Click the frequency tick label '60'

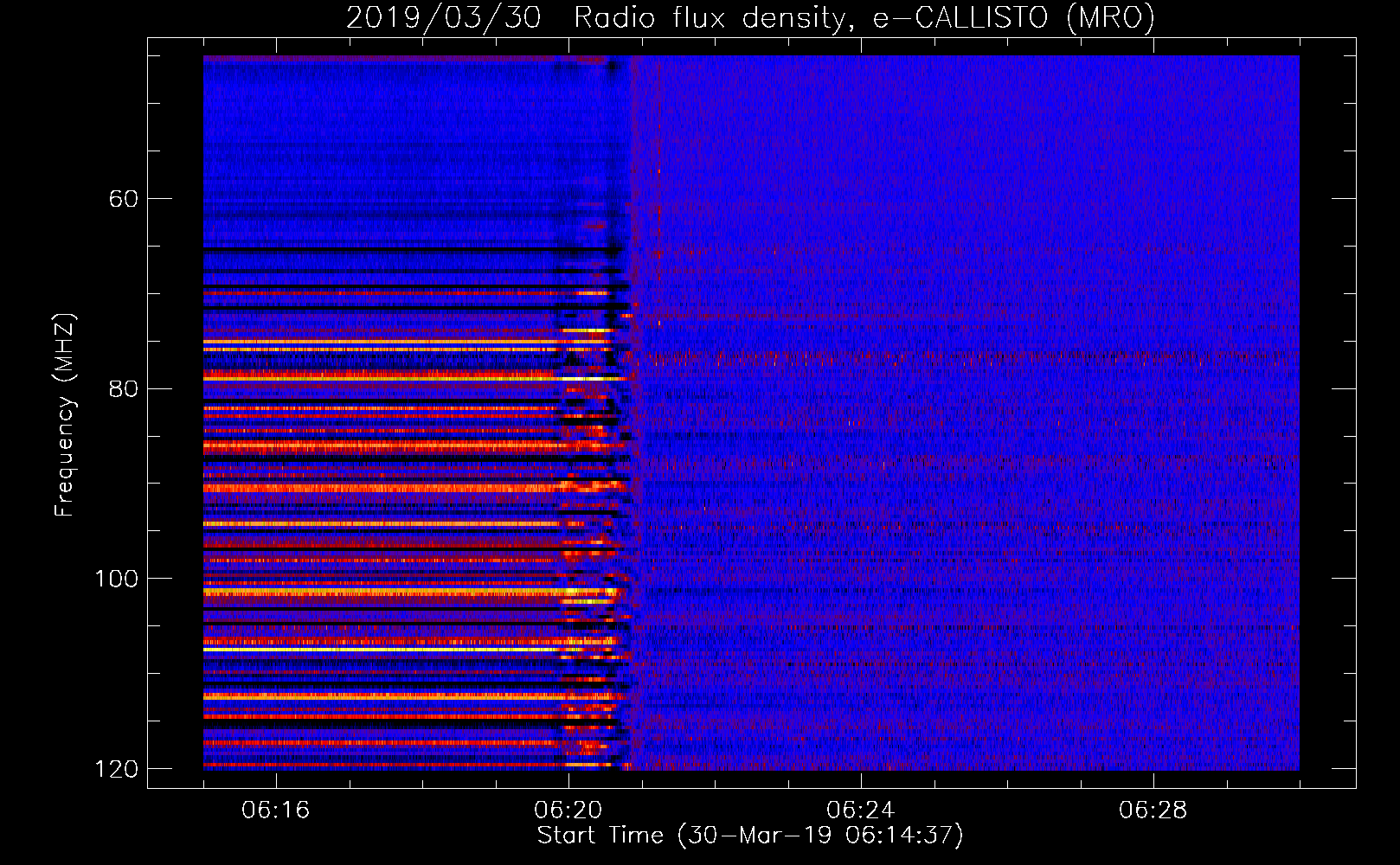tap(123, 199)
